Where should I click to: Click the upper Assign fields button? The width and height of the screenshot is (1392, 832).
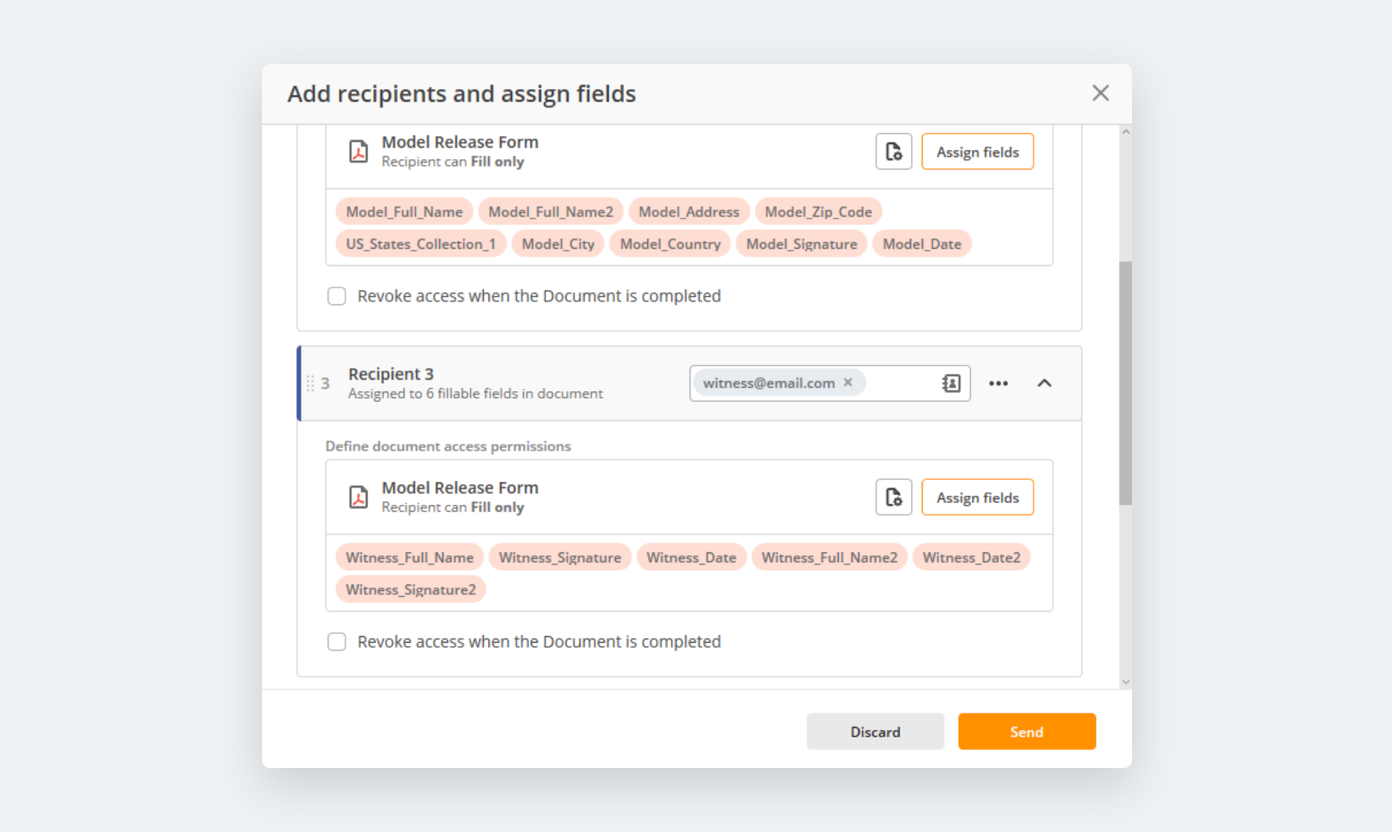[x=977, y=152]
